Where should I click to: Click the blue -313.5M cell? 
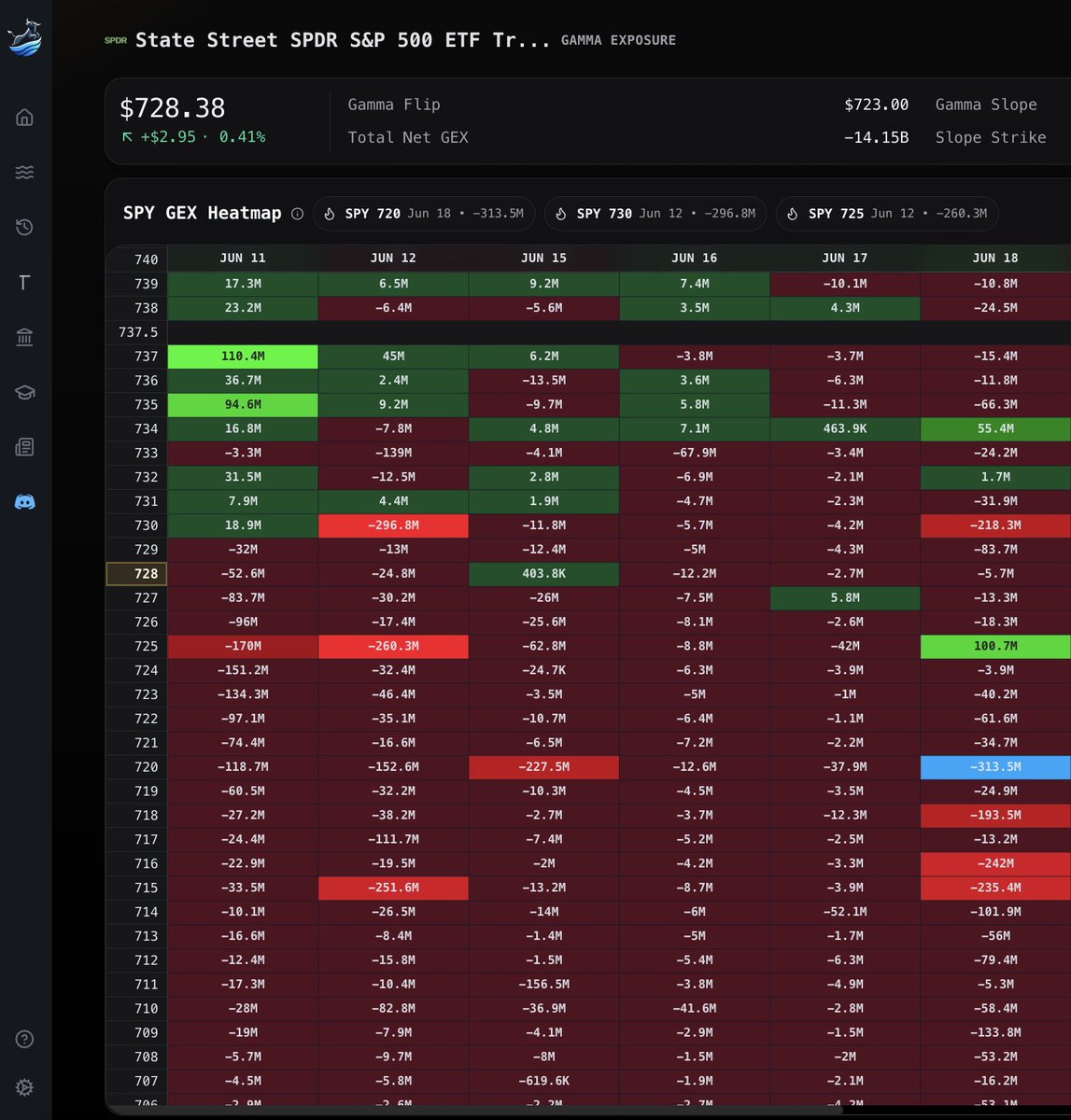[995, 767]
